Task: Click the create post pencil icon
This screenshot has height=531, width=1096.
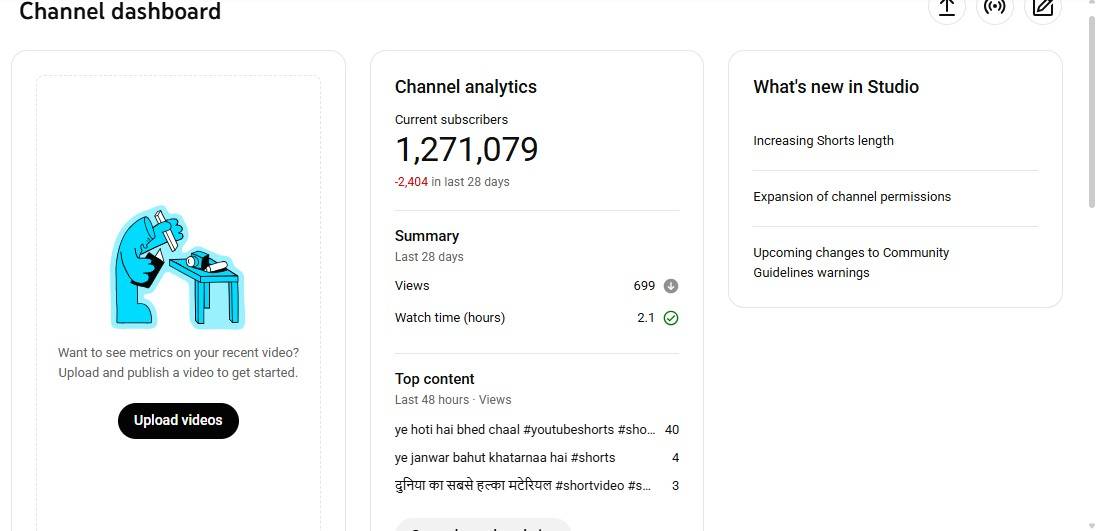Action: tap(1042, 8)
